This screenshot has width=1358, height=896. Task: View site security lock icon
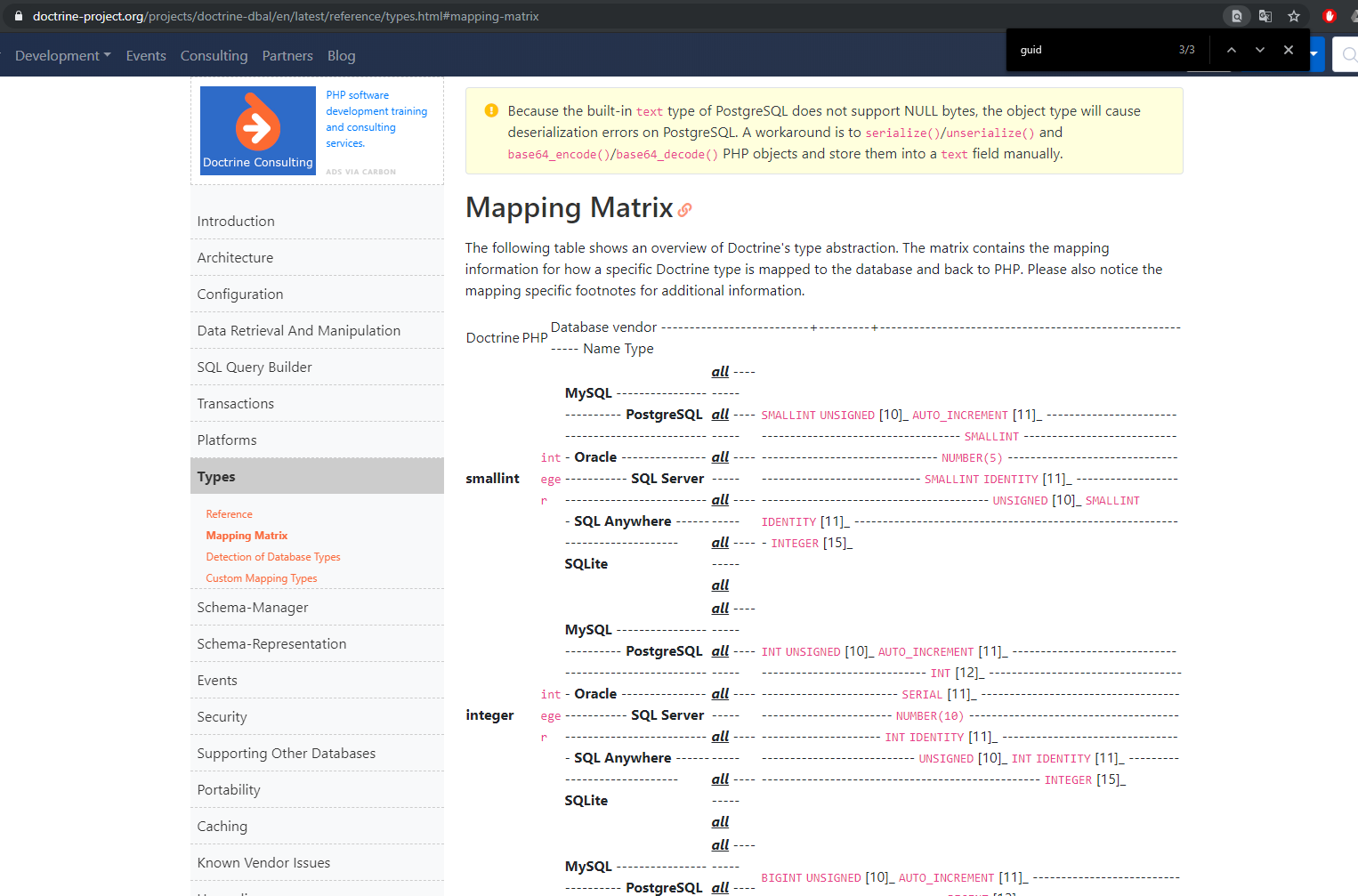[x=18, y=16]
